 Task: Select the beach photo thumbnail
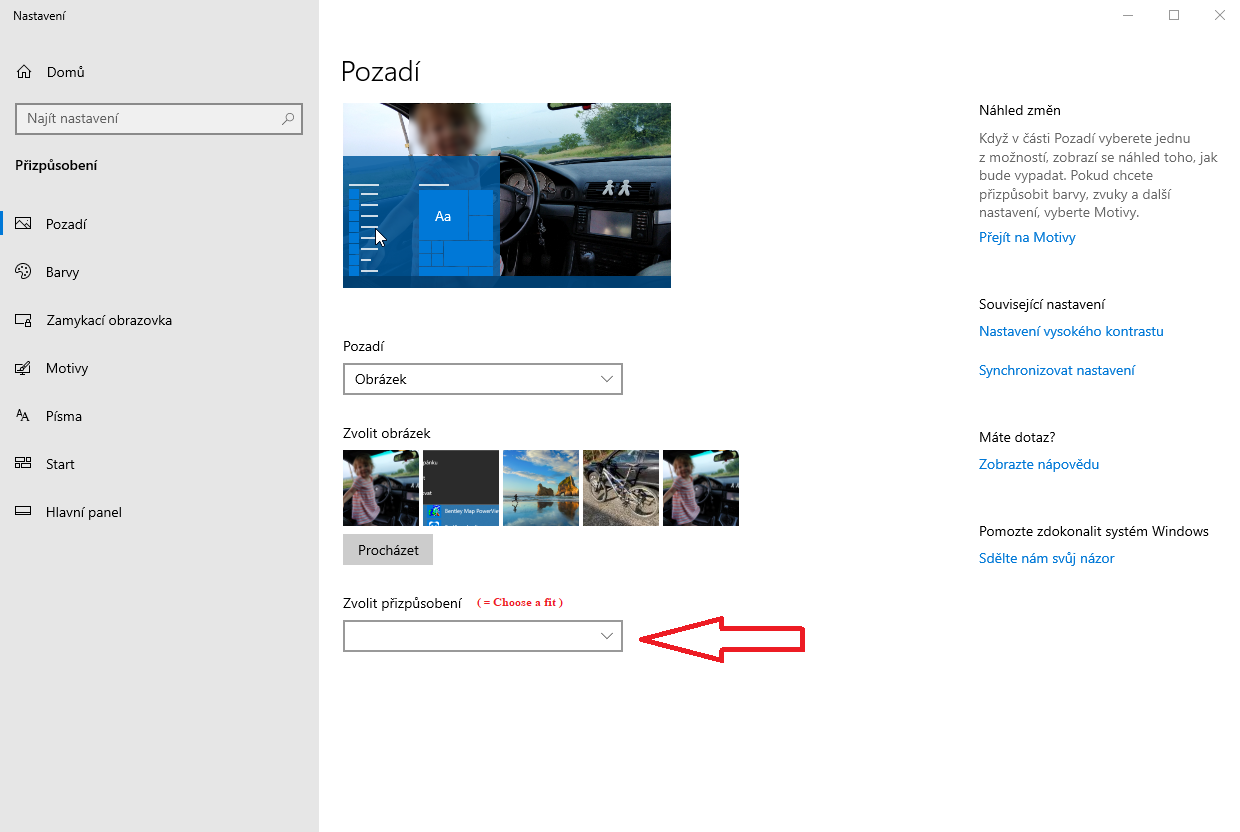540,488
